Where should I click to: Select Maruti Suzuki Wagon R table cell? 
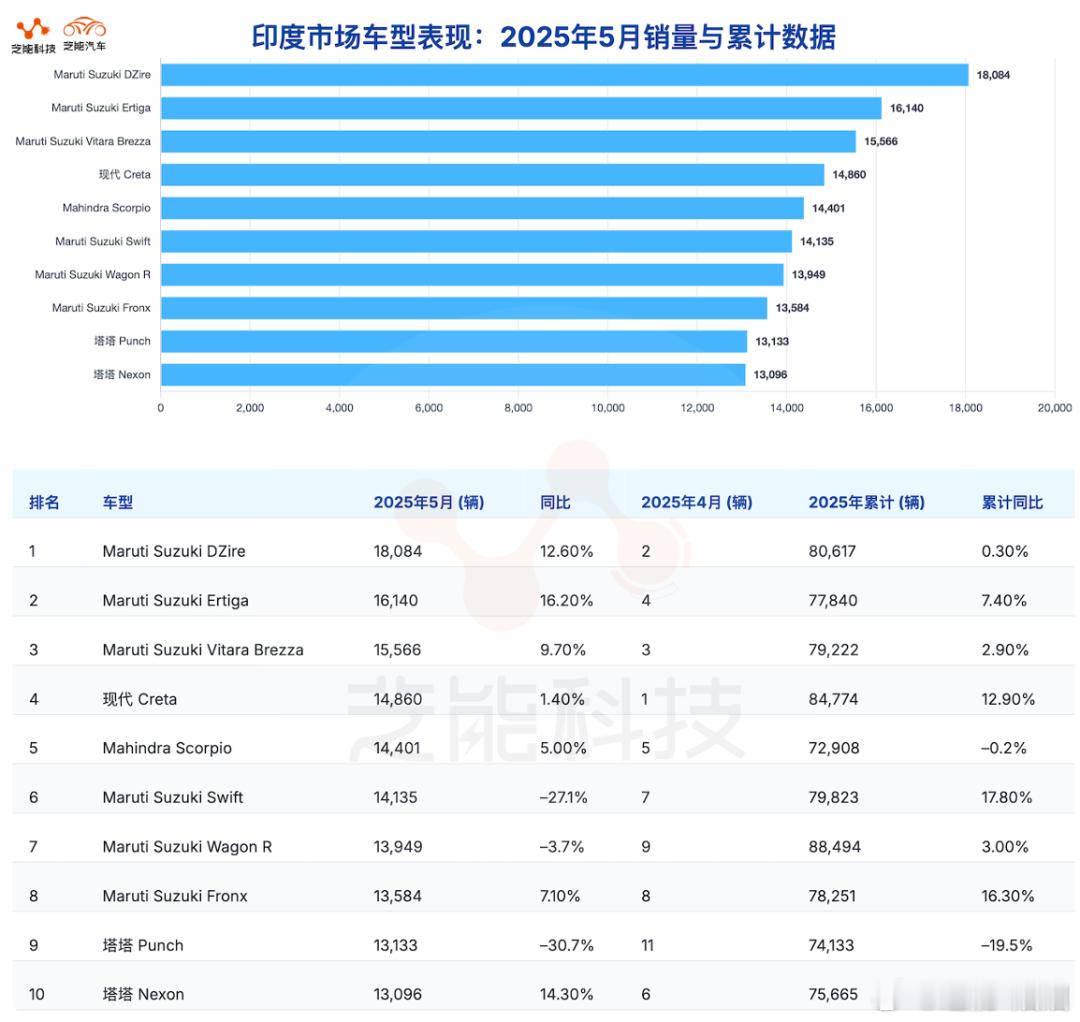(x=187, y=846)
